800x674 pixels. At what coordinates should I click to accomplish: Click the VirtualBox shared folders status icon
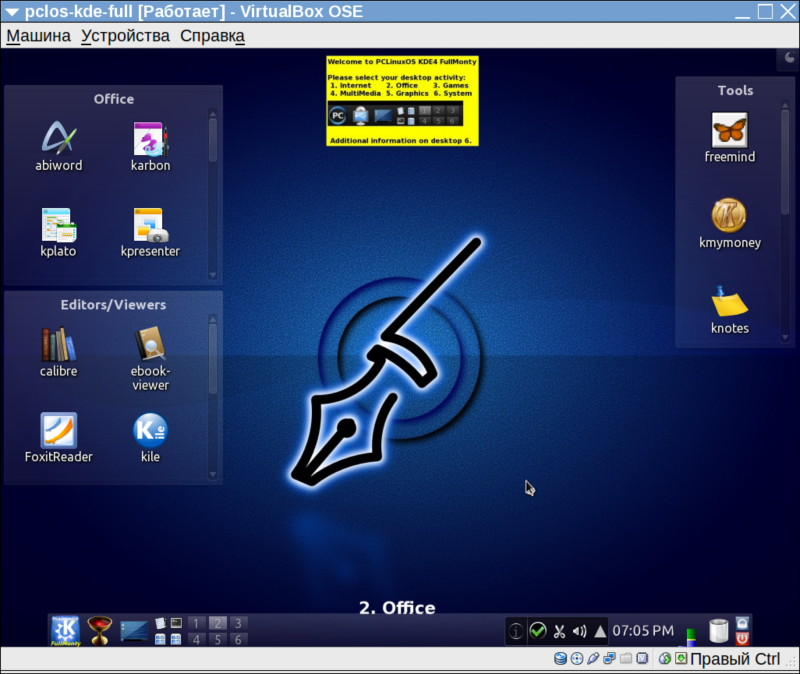[x=626, y=659]
